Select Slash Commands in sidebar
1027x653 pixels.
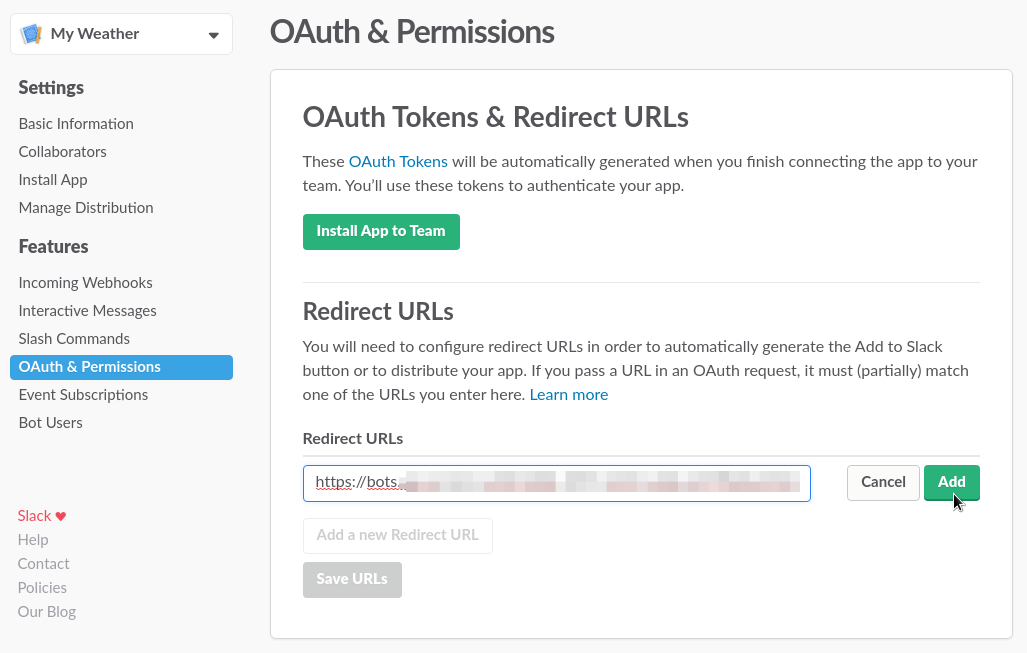pos(74,339)
